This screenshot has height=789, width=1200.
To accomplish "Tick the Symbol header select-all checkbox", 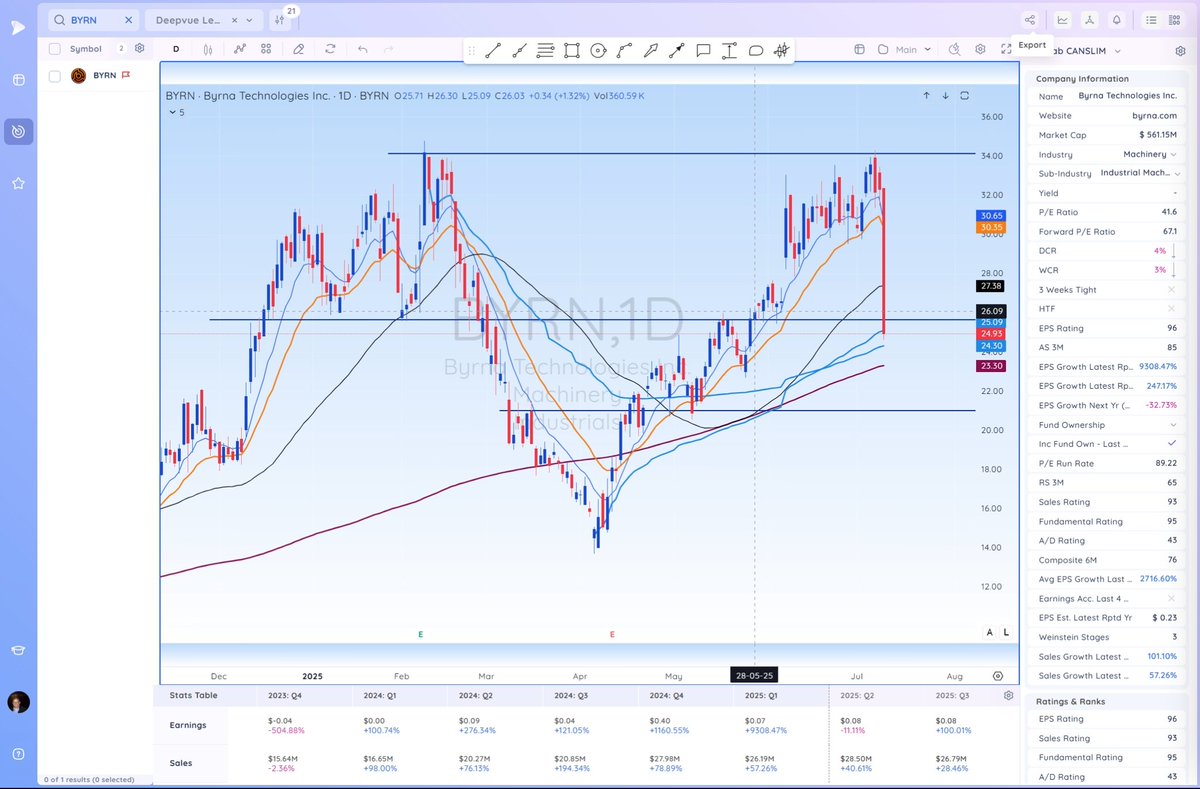I will (55, 48).
